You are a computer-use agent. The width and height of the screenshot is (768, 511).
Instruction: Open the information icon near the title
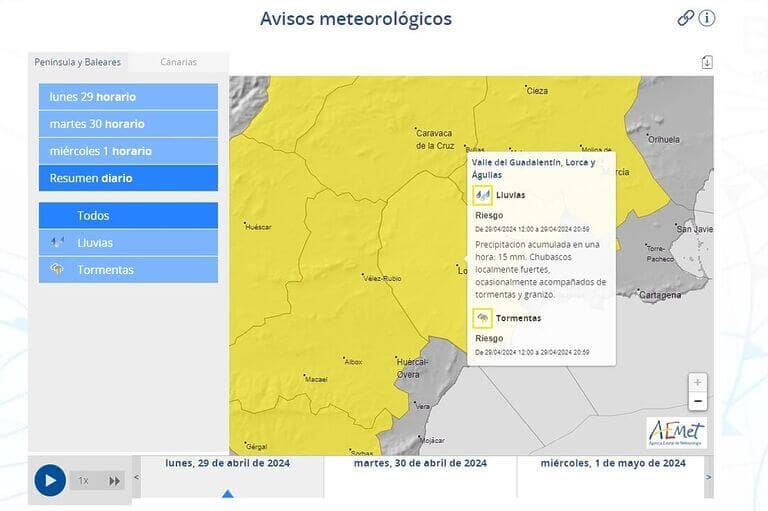pyautogui.click(x=706, y=18)
